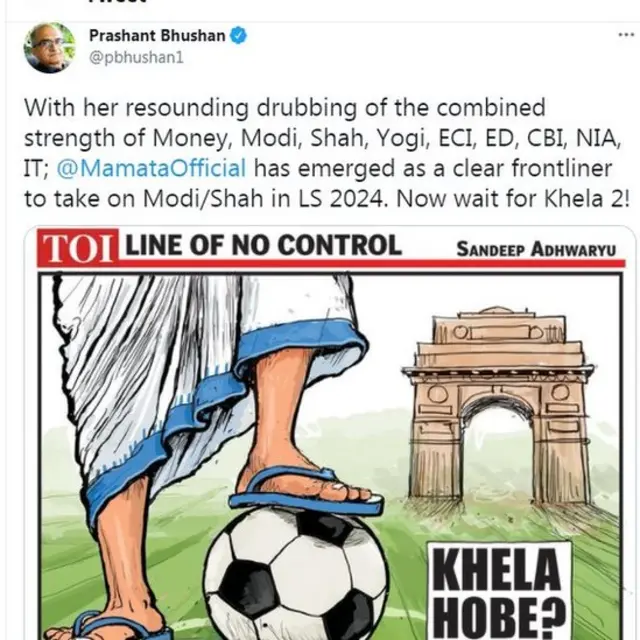
Task: Click the LINE OF NO CONTROL heading
Action: (263, 245)
